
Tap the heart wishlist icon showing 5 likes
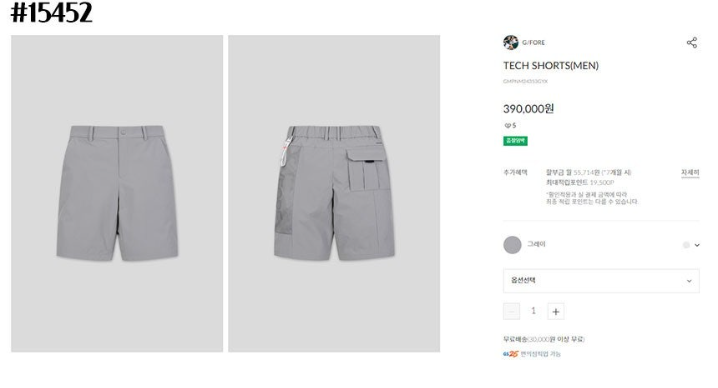tap(507, 125)
